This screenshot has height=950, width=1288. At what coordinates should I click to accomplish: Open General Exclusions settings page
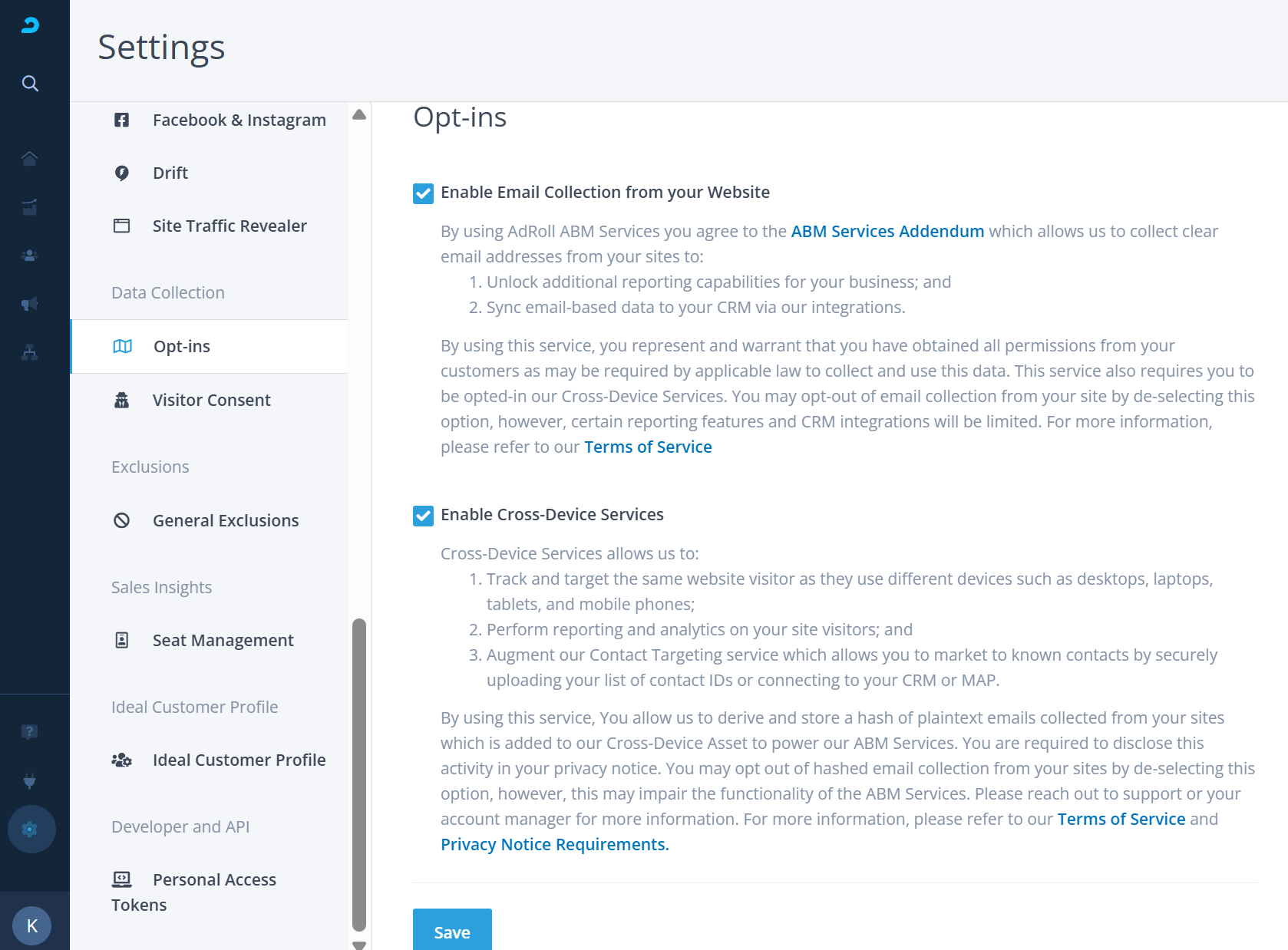[x=225, y=521]
